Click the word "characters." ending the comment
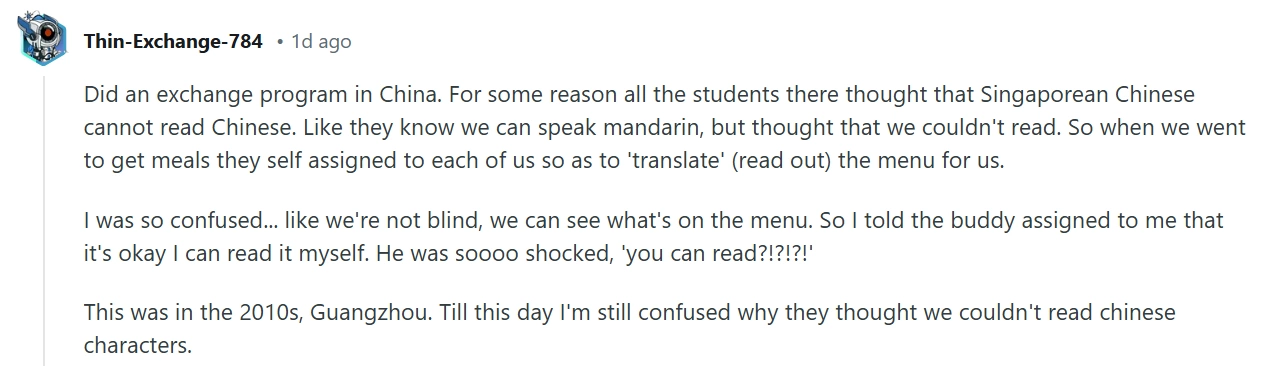The height and width of the screenshot is (366, 1263). point(137,345)
